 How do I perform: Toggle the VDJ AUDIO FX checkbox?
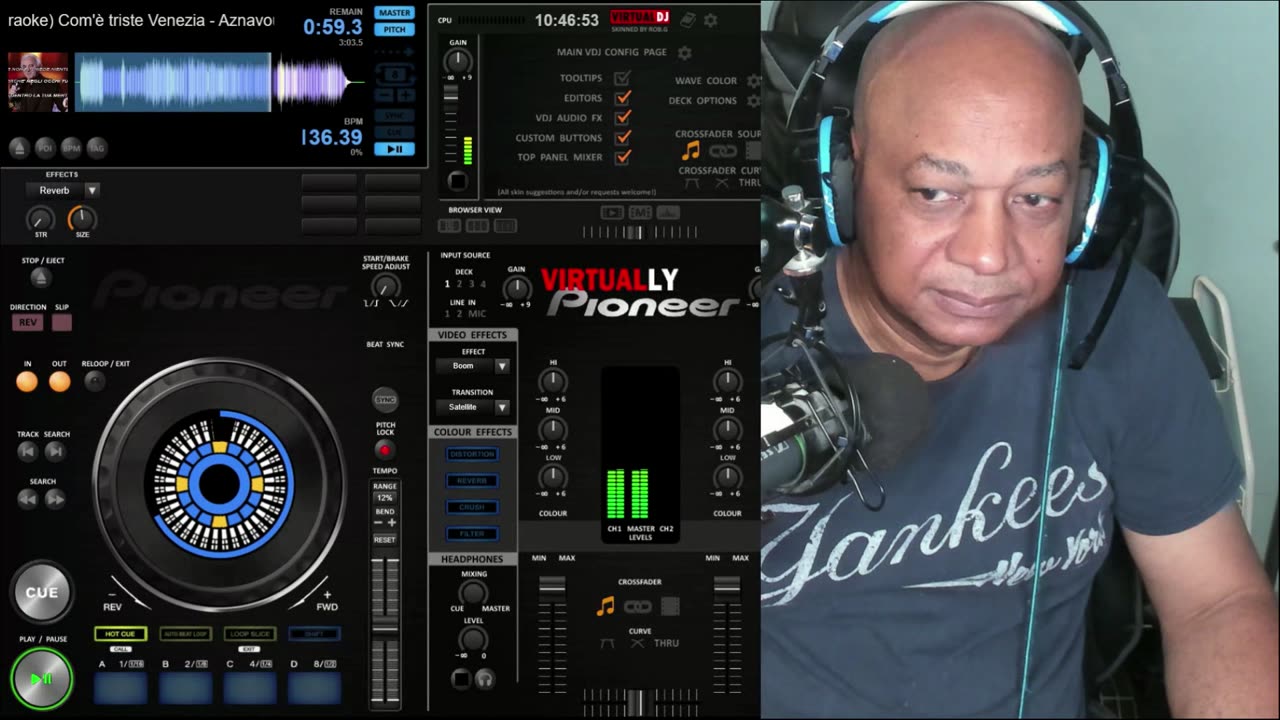pyautogui.click(x=622, y=117)
